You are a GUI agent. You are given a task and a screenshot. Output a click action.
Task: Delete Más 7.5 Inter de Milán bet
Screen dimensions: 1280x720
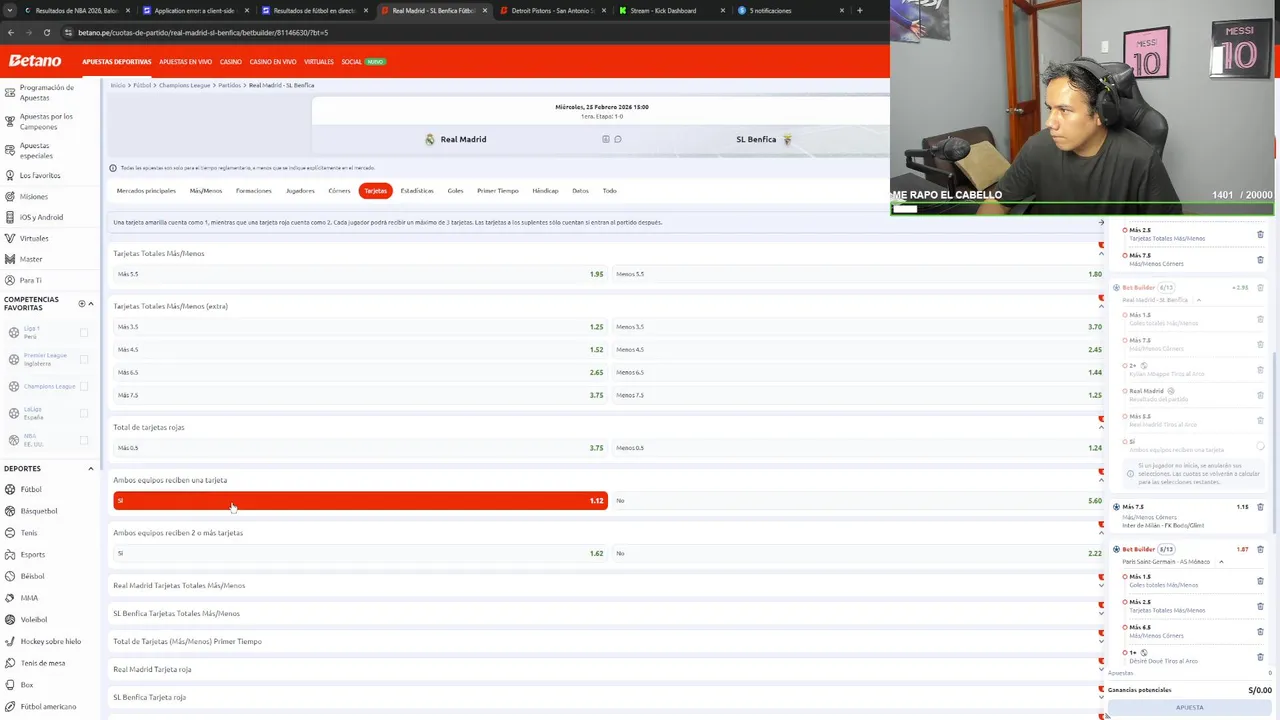(1260, 507)
